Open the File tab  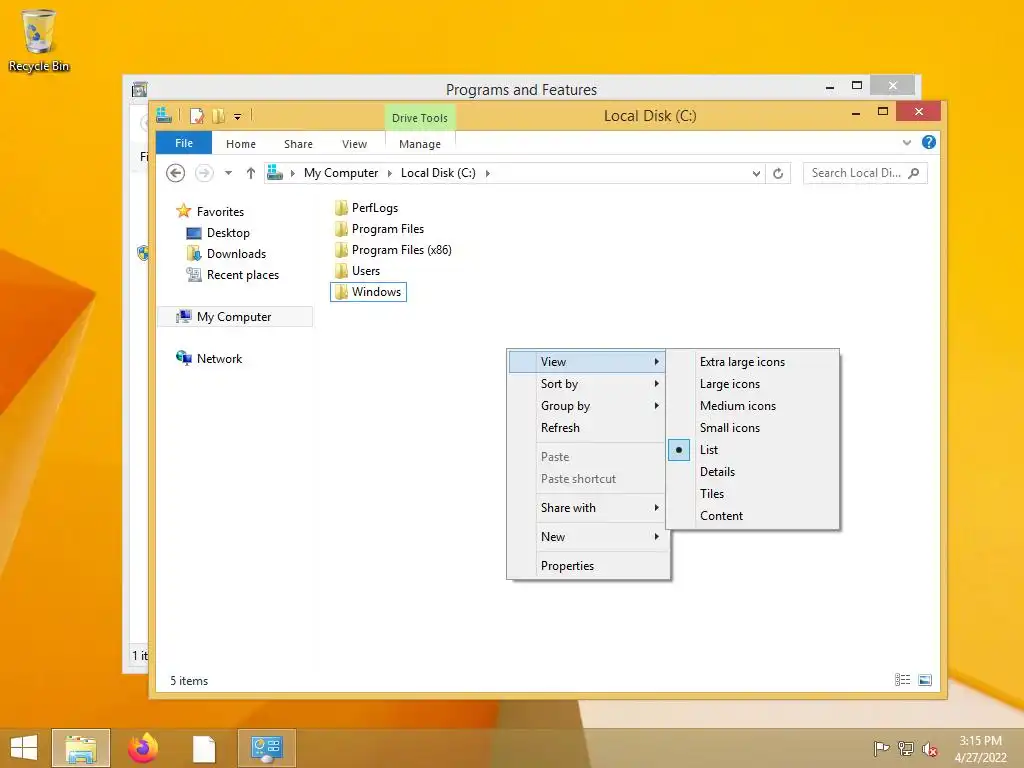tap(184, 143)
